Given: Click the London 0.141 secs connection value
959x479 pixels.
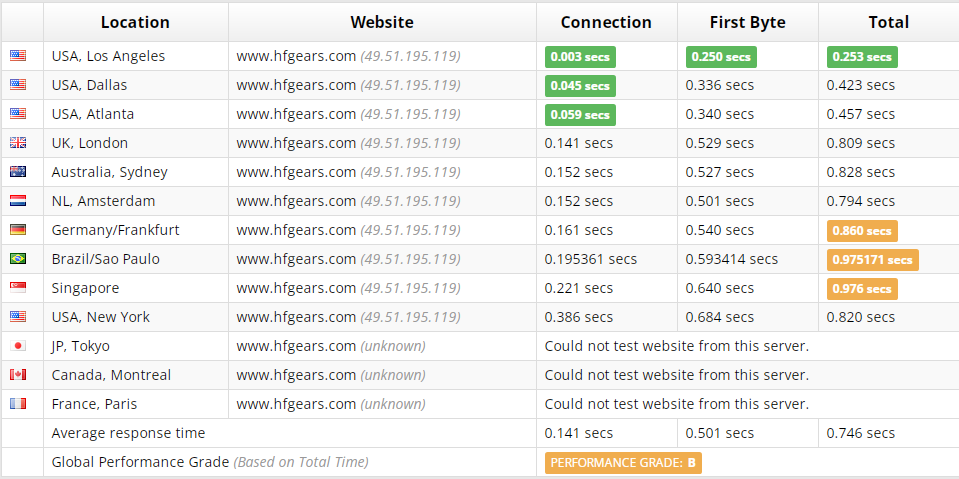Looking at the screenshot, I should pos(579,143).
